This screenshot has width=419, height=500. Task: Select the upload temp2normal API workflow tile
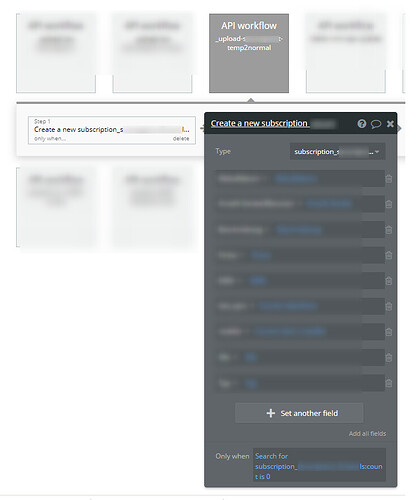tap(249, 53)
